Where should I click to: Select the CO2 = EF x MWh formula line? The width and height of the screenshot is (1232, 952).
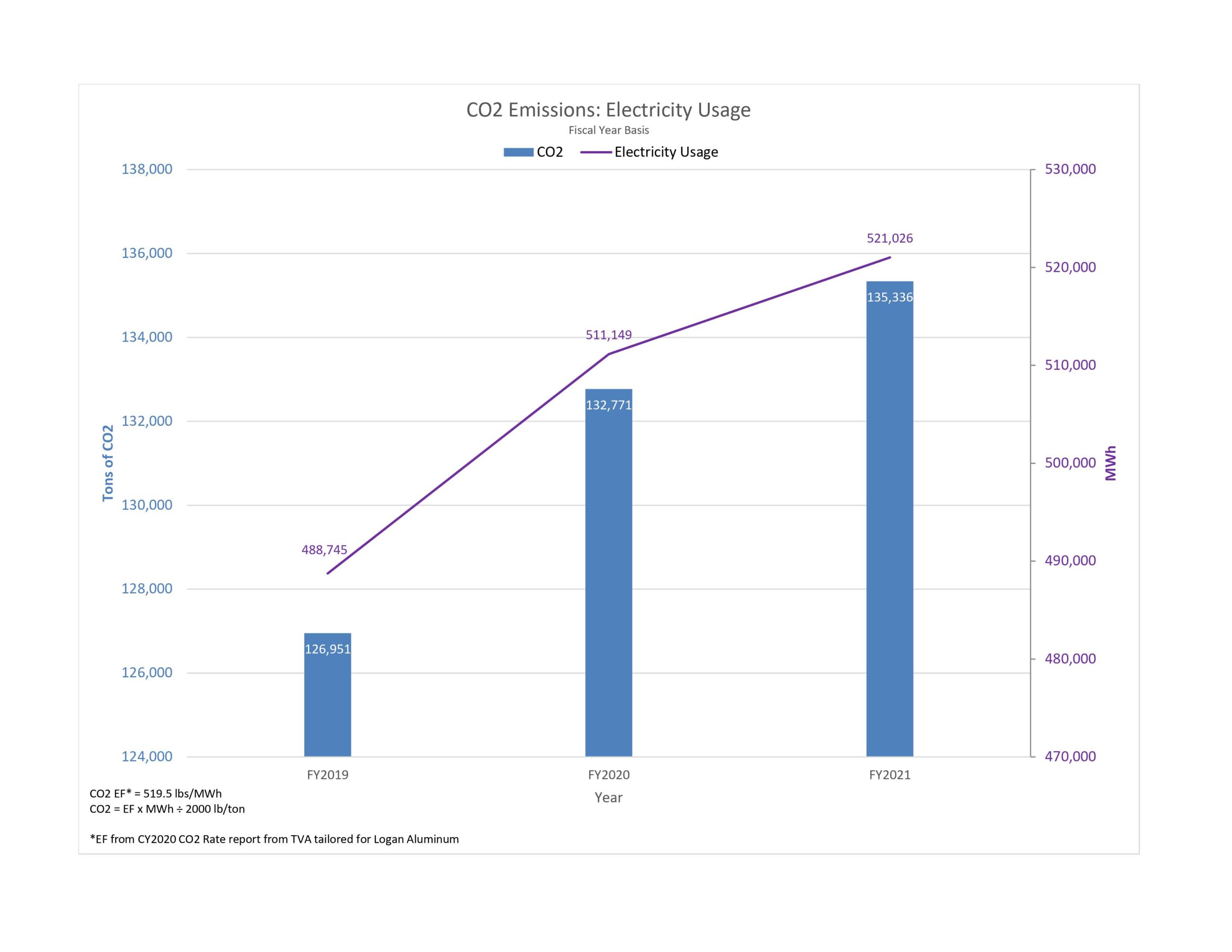[x=167, y=809]
